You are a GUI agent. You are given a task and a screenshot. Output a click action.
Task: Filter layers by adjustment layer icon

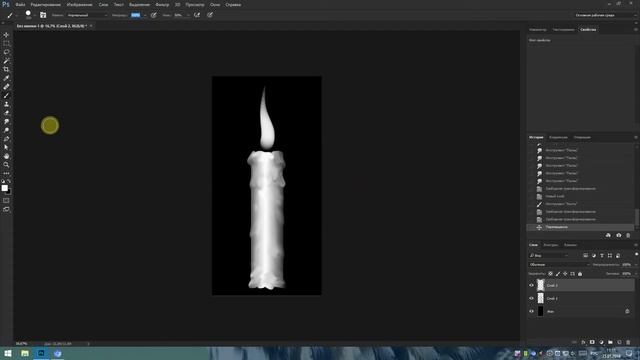tap(593, 256)
